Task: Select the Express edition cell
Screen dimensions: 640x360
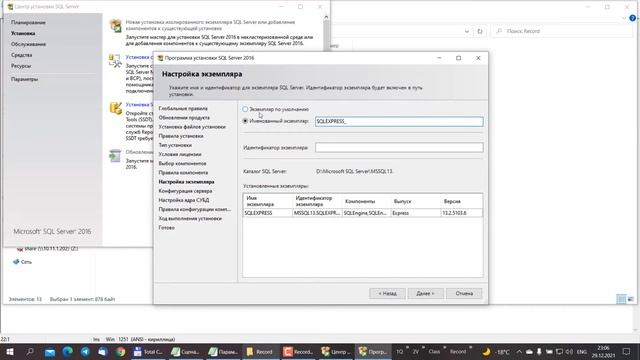Action: pos(415,213)
